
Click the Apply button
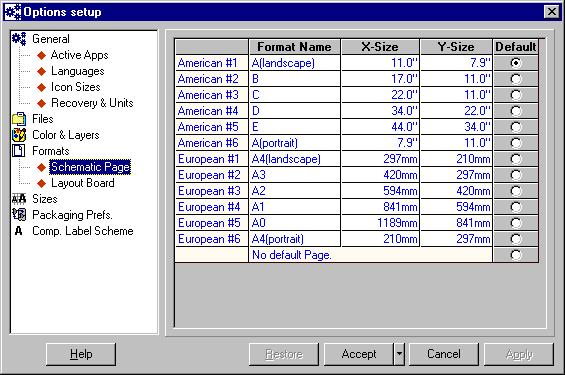point(519,354)
